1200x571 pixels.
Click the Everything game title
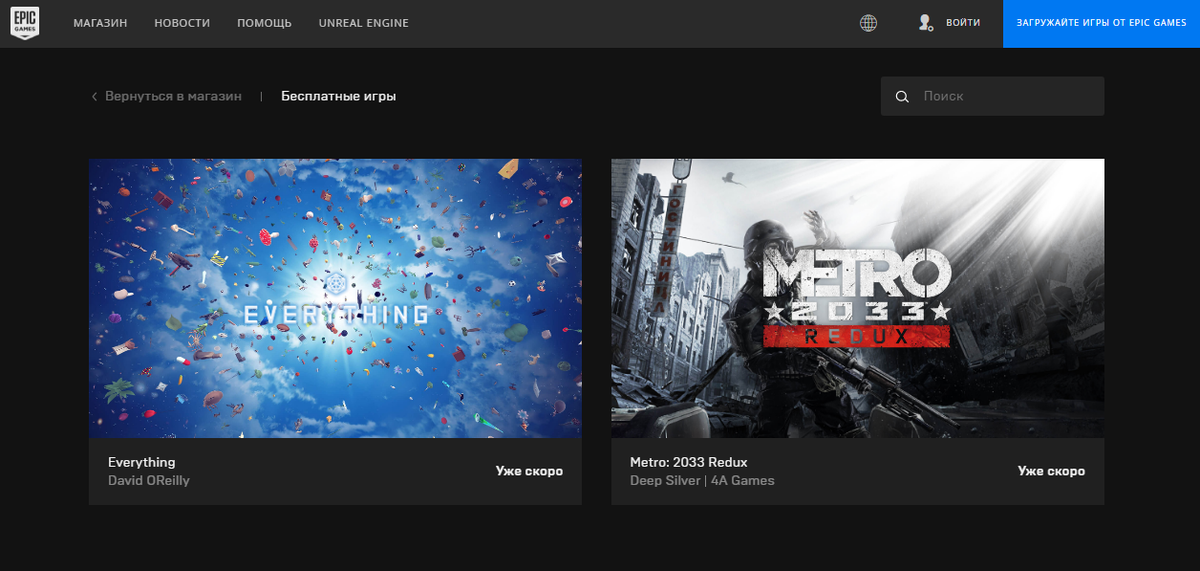141,462
